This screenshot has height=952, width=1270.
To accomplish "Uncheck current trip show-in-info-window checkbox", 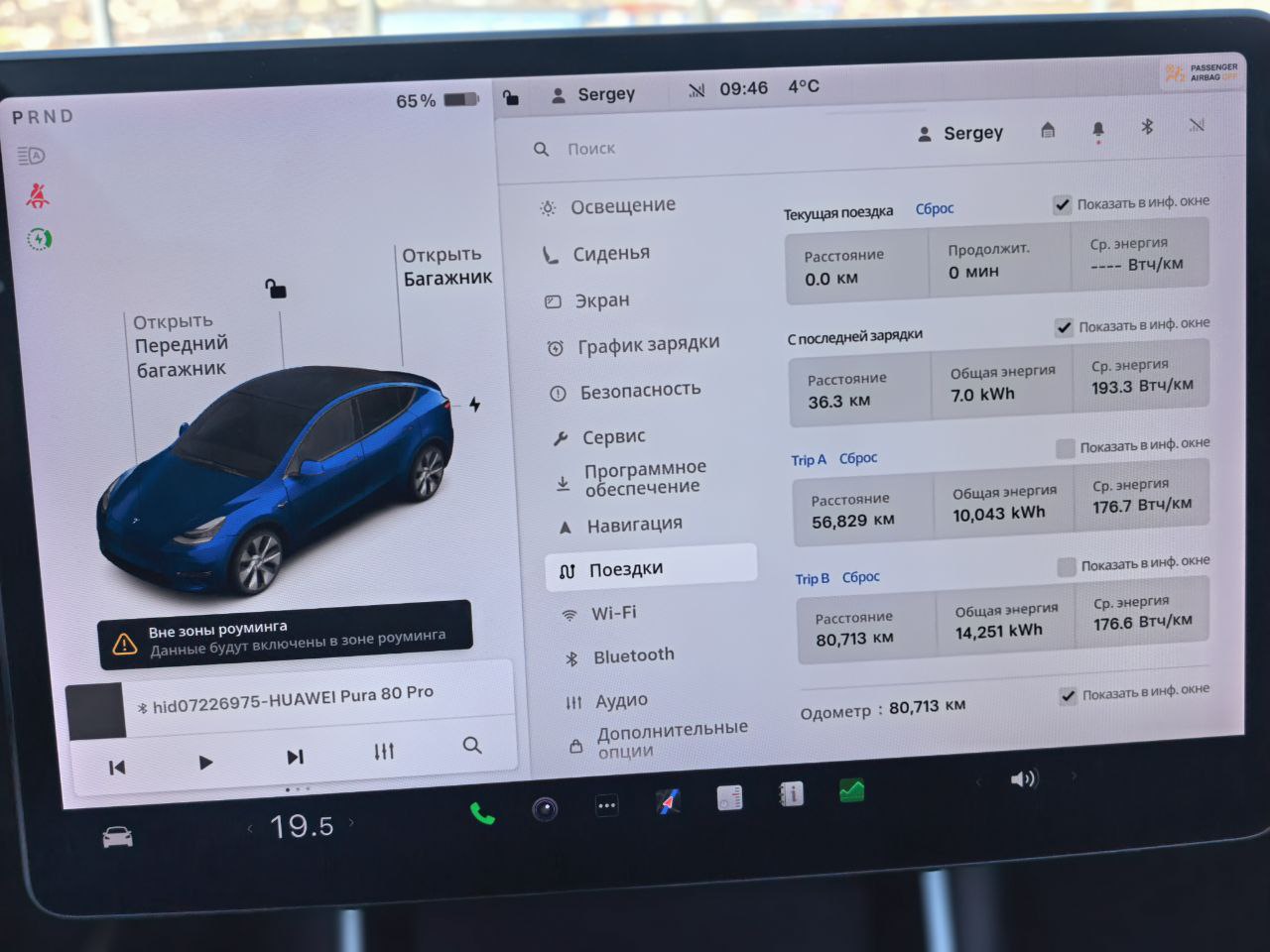I will [1062, 204].
